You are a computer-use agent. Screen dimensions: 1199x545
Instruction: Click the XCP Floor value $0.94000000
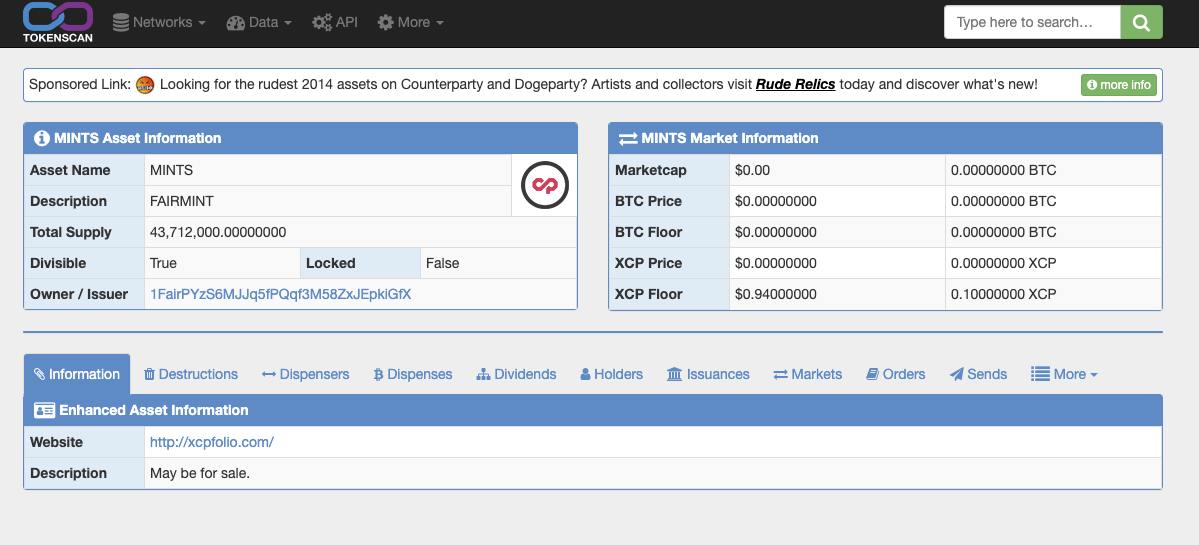[775, 294]
